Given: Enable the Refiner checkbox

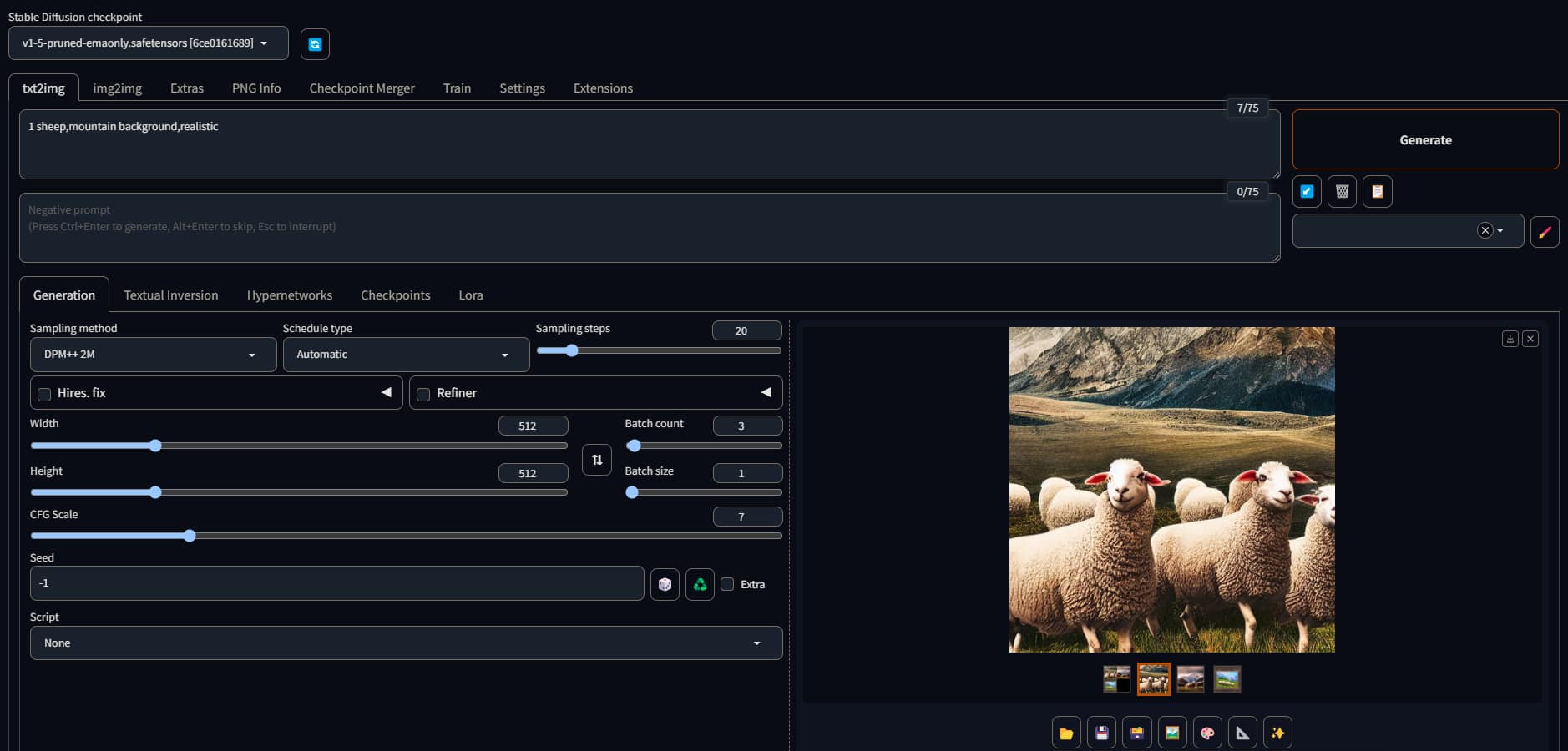Looking at the screenshot, I should click(424, 394).
